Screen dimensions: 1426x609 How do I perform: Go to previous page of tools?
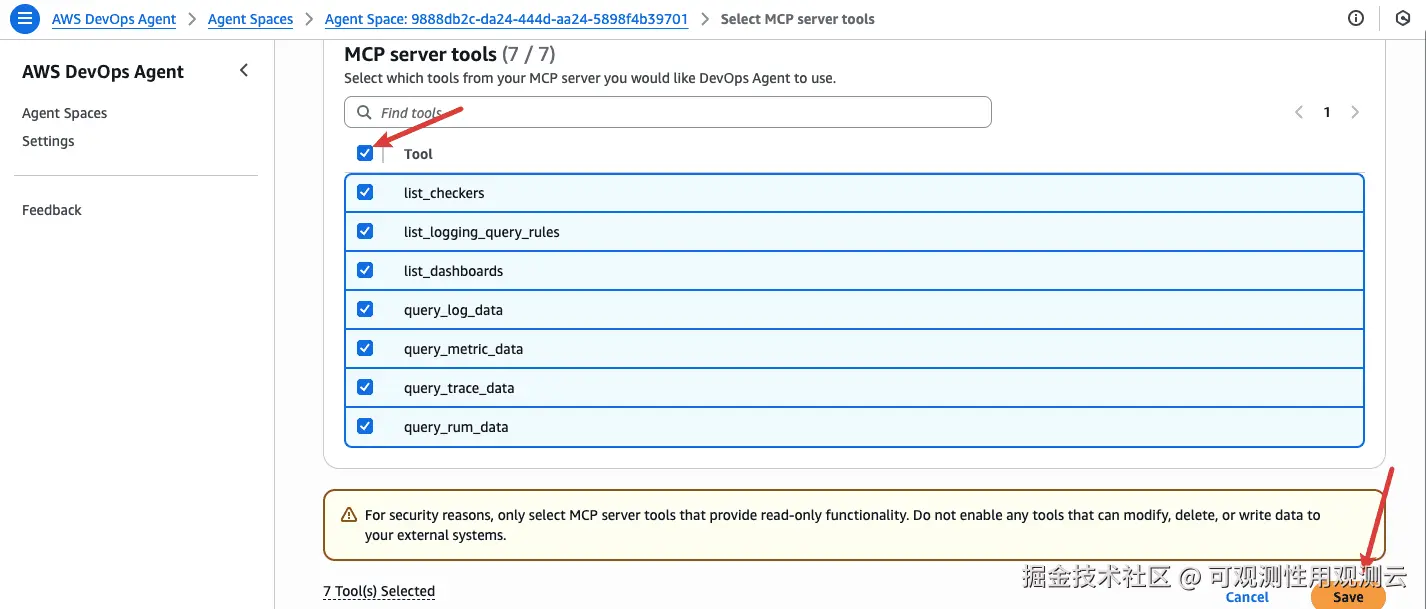coord(1299,112)
